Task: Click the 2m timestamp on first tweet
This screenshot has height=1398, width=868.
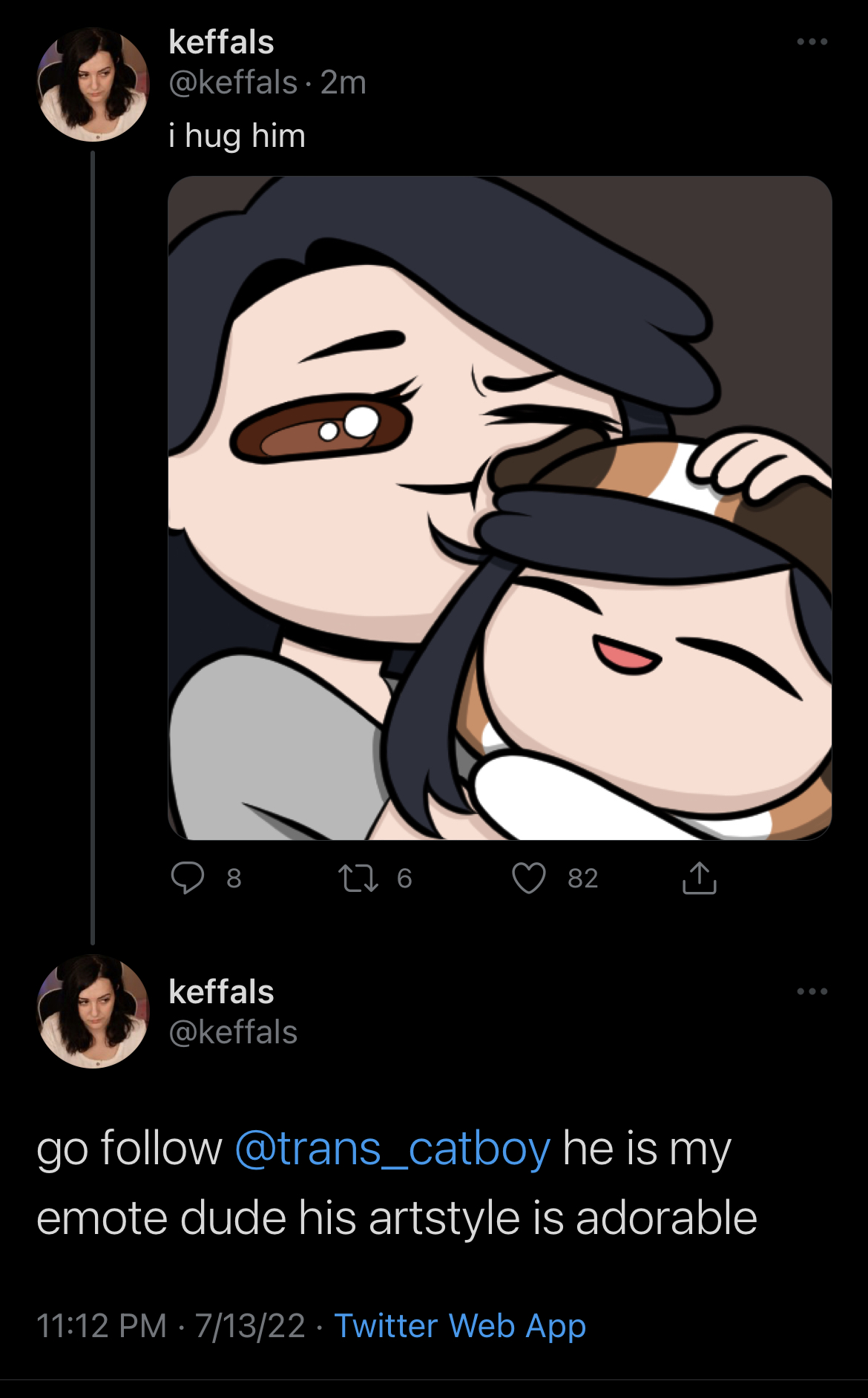Action: click(x=343, y=82)
